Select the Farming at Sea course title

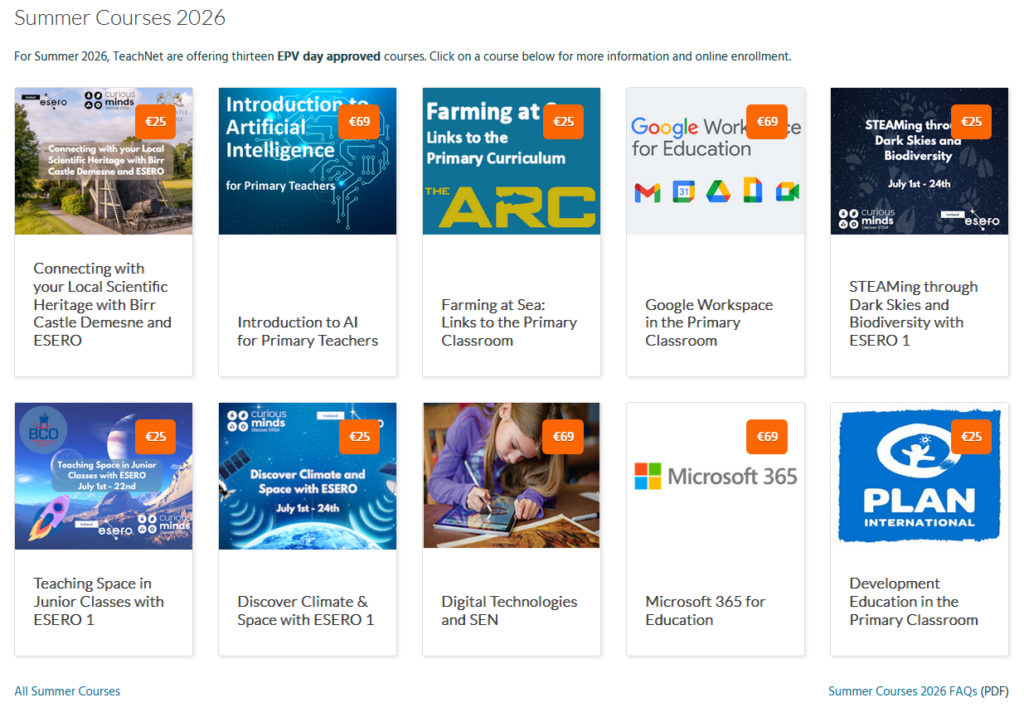pyautogui.click(x=502, y=322)
